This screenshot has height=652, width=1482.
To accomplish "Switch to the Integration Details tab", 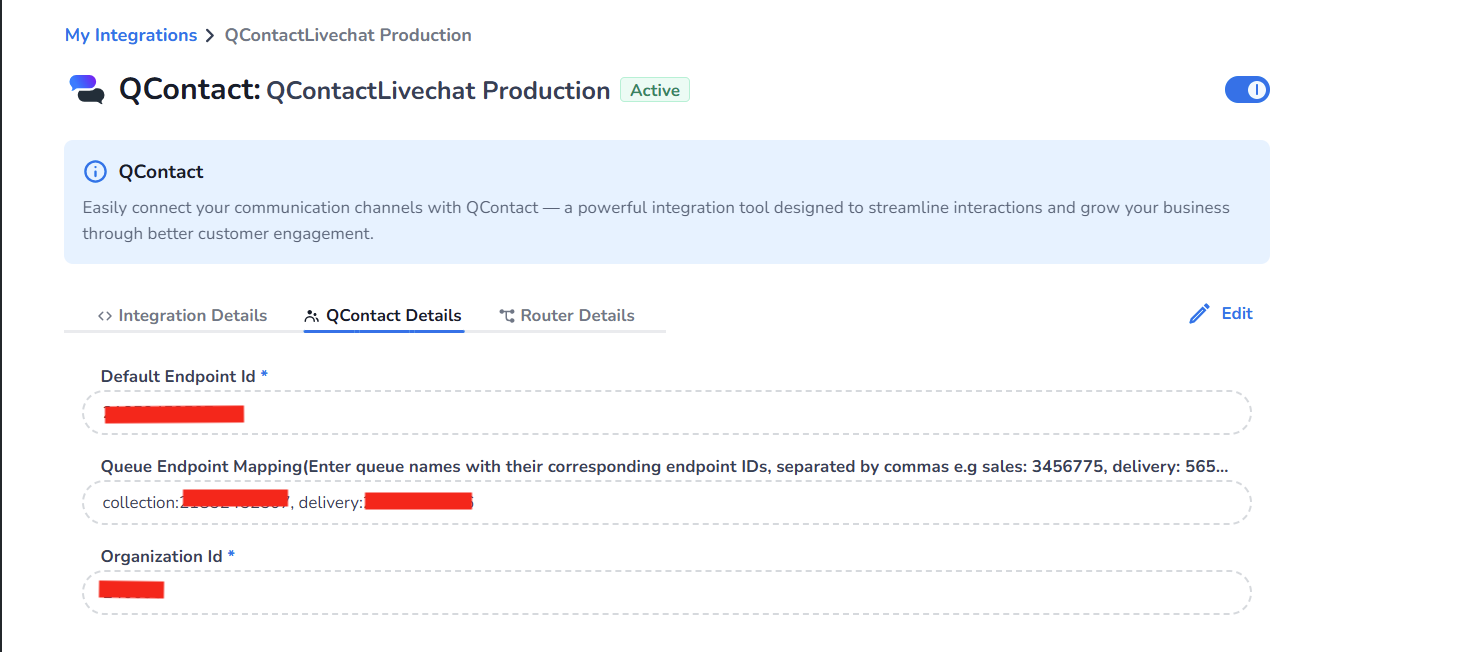I will [x=192, y=316].
